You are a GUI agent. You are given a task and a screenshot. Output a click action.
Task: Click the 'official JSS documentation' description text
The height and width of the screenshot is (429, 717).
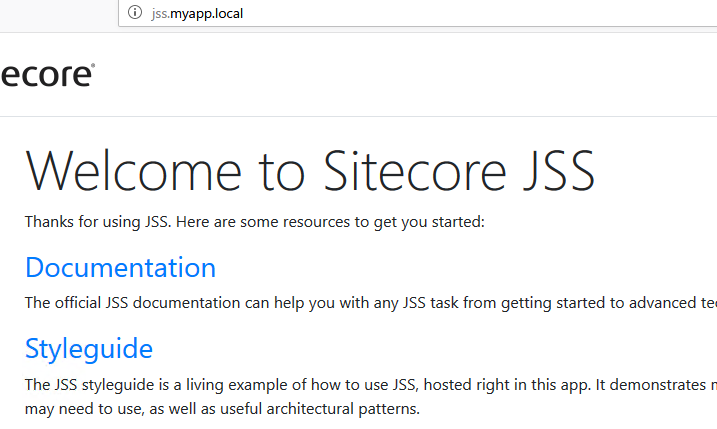[371, 303]
